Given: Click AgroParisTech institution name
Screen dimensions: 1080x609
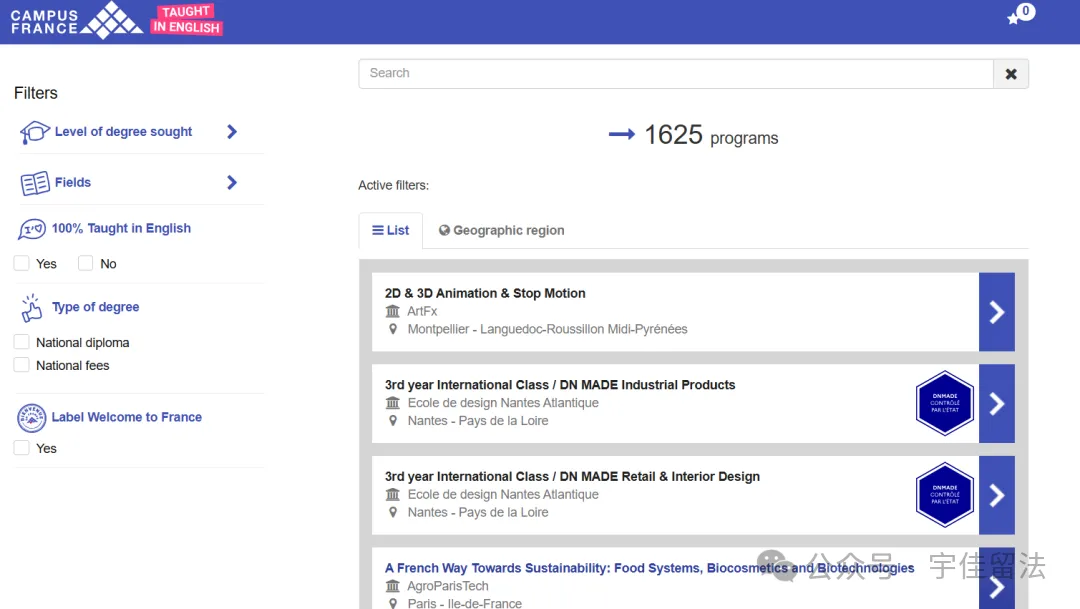Looking at the screenshot, I should tap(448, 586).
